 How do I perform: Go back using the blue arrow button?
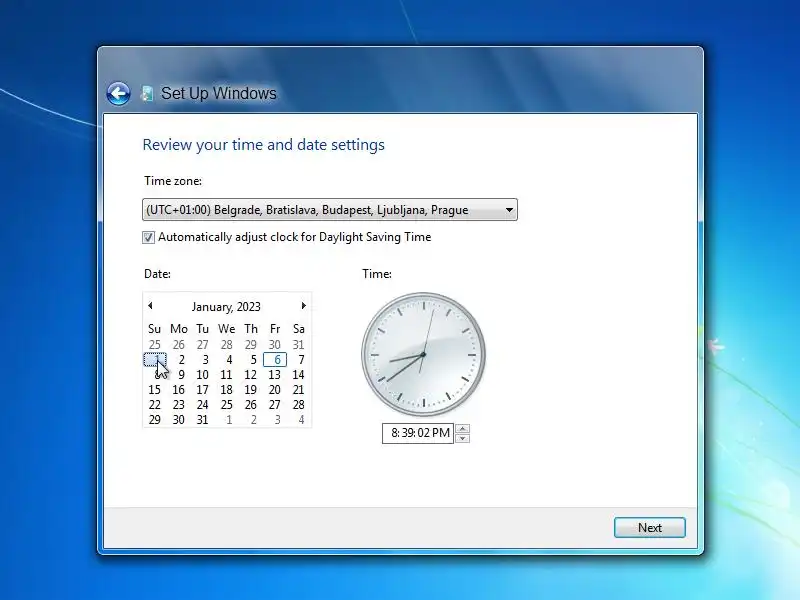[x=118, y=93]
